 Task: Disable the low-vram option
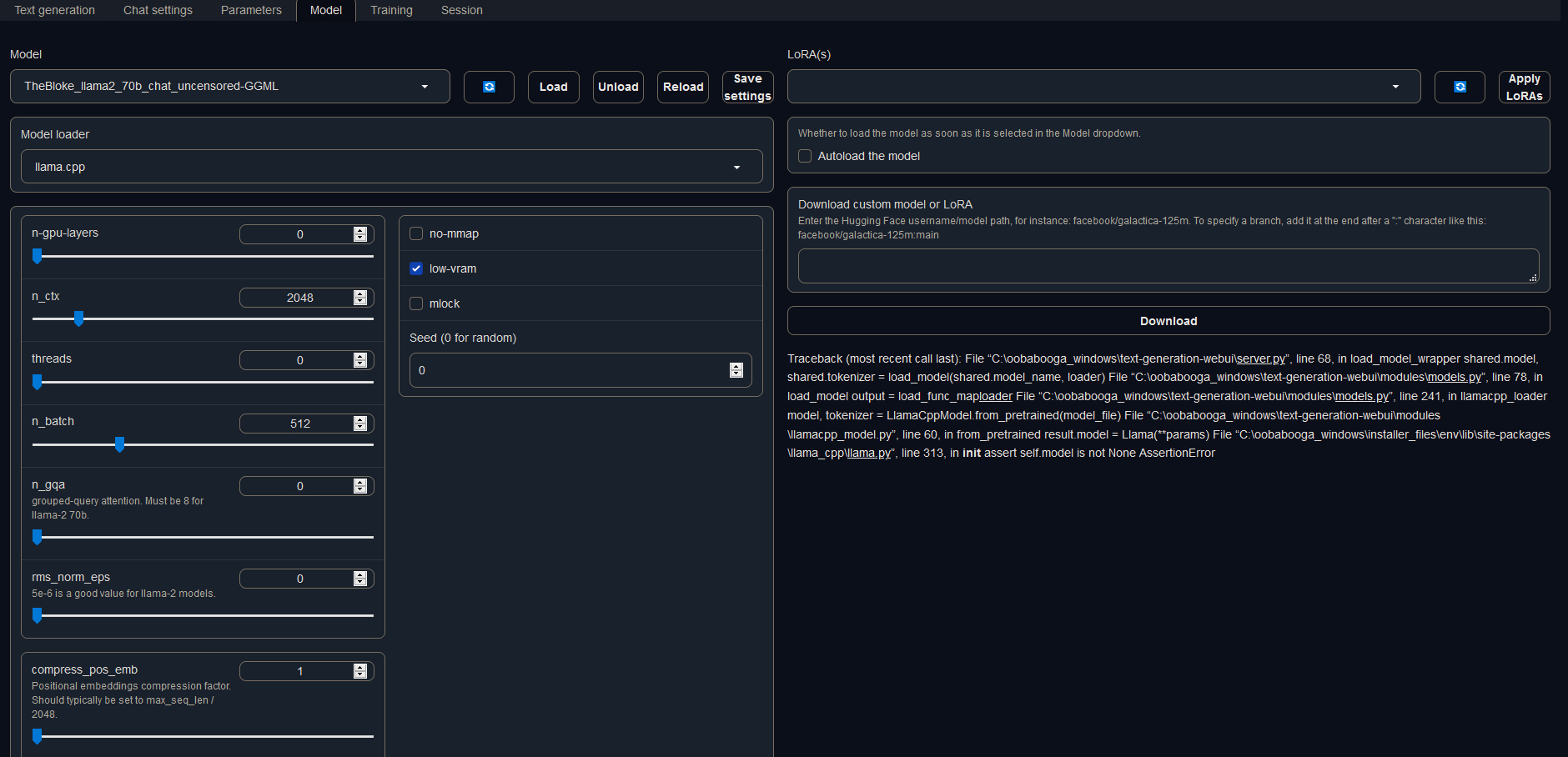pyautogui.click(x=415, y=268)
